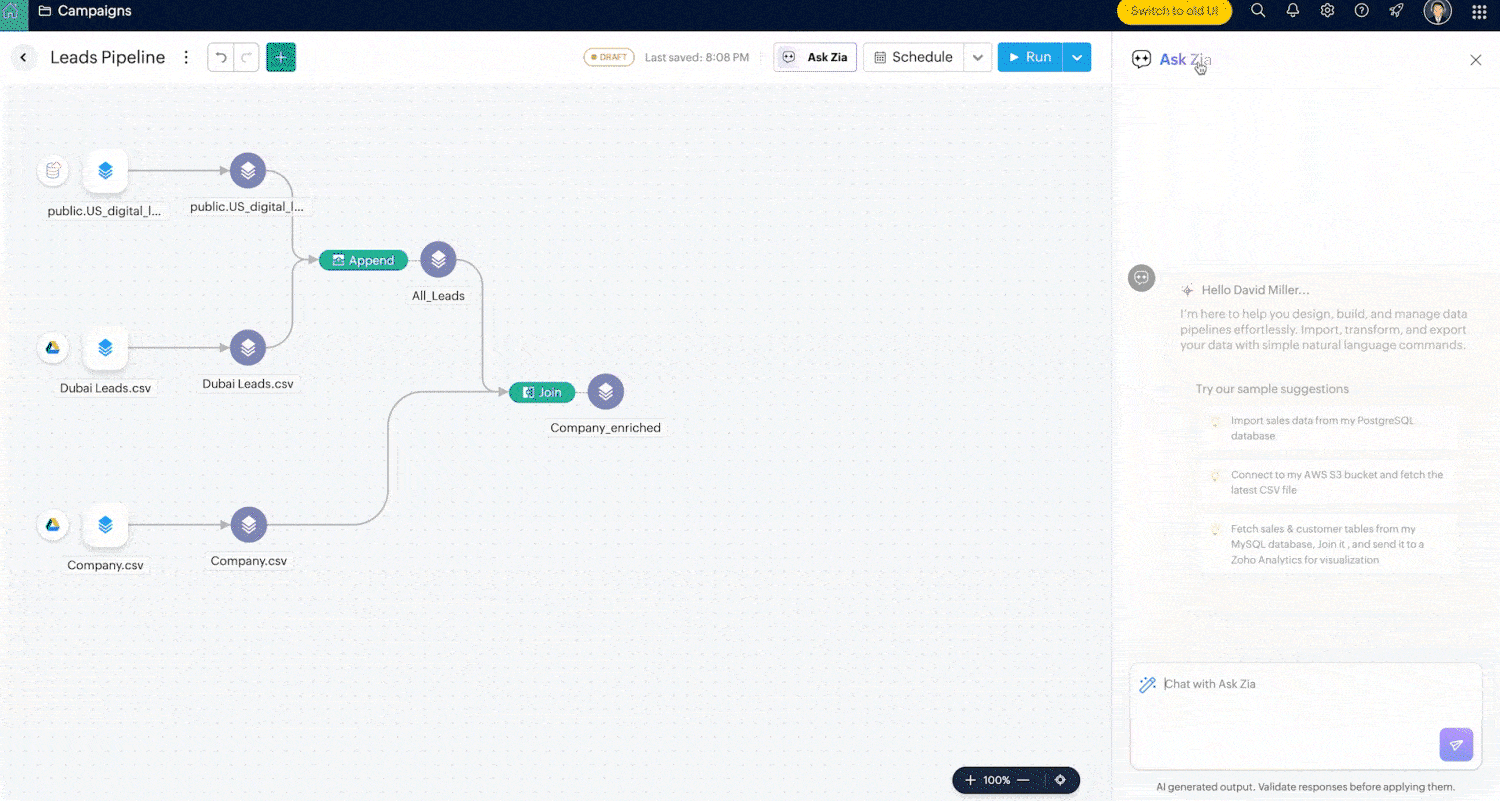1500x801 pixels.
Task: Zoom in with the plus control
Action: pyautogui.click(x=970, y=780)
